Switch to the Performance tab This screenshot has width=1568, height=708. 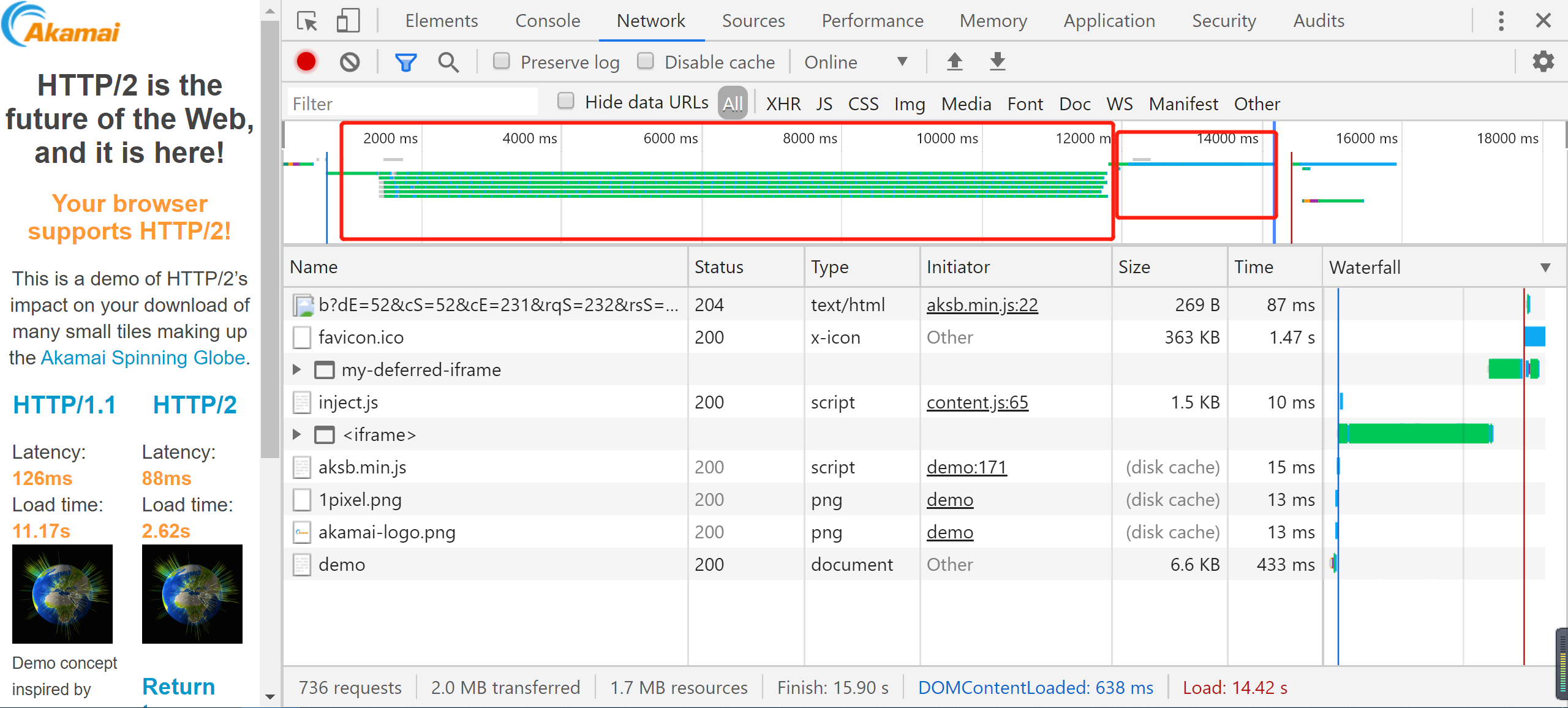coord(872,21)
